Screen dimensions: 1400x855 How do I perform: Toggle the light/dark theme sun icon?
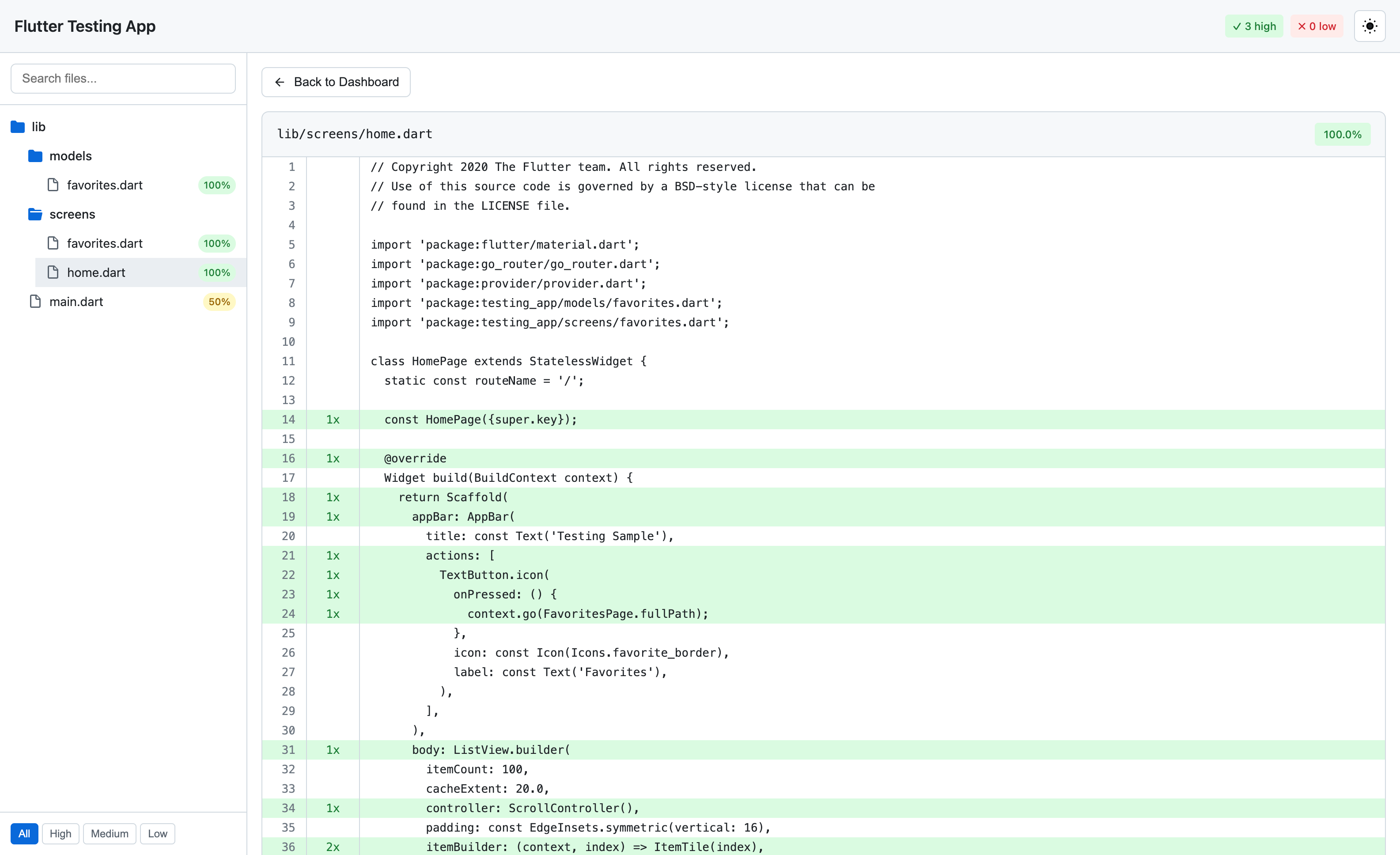tap(1370, 26)
